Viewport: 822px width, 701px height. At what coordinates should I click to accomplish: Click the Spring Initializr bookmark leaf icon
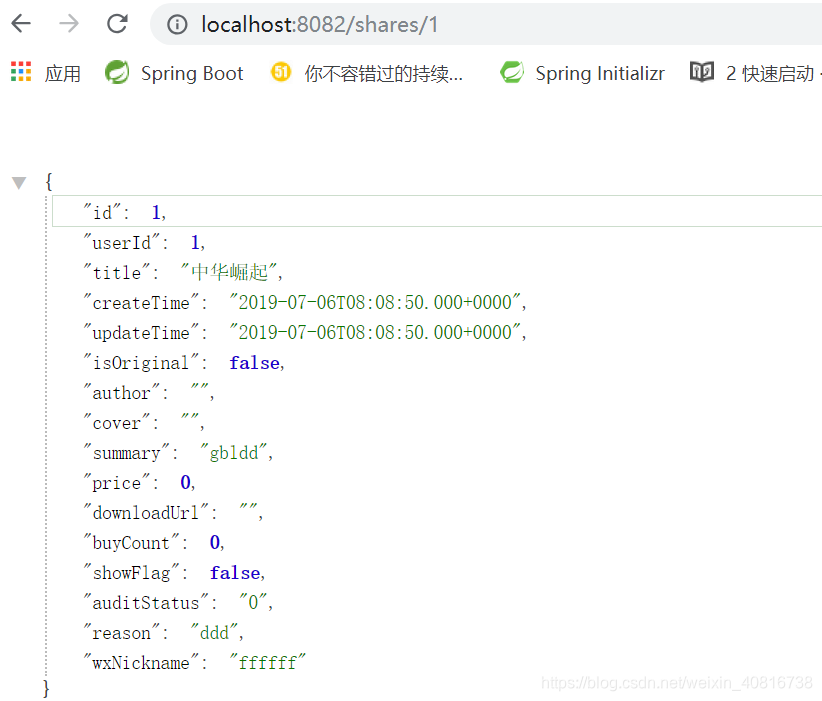[512, 72]
